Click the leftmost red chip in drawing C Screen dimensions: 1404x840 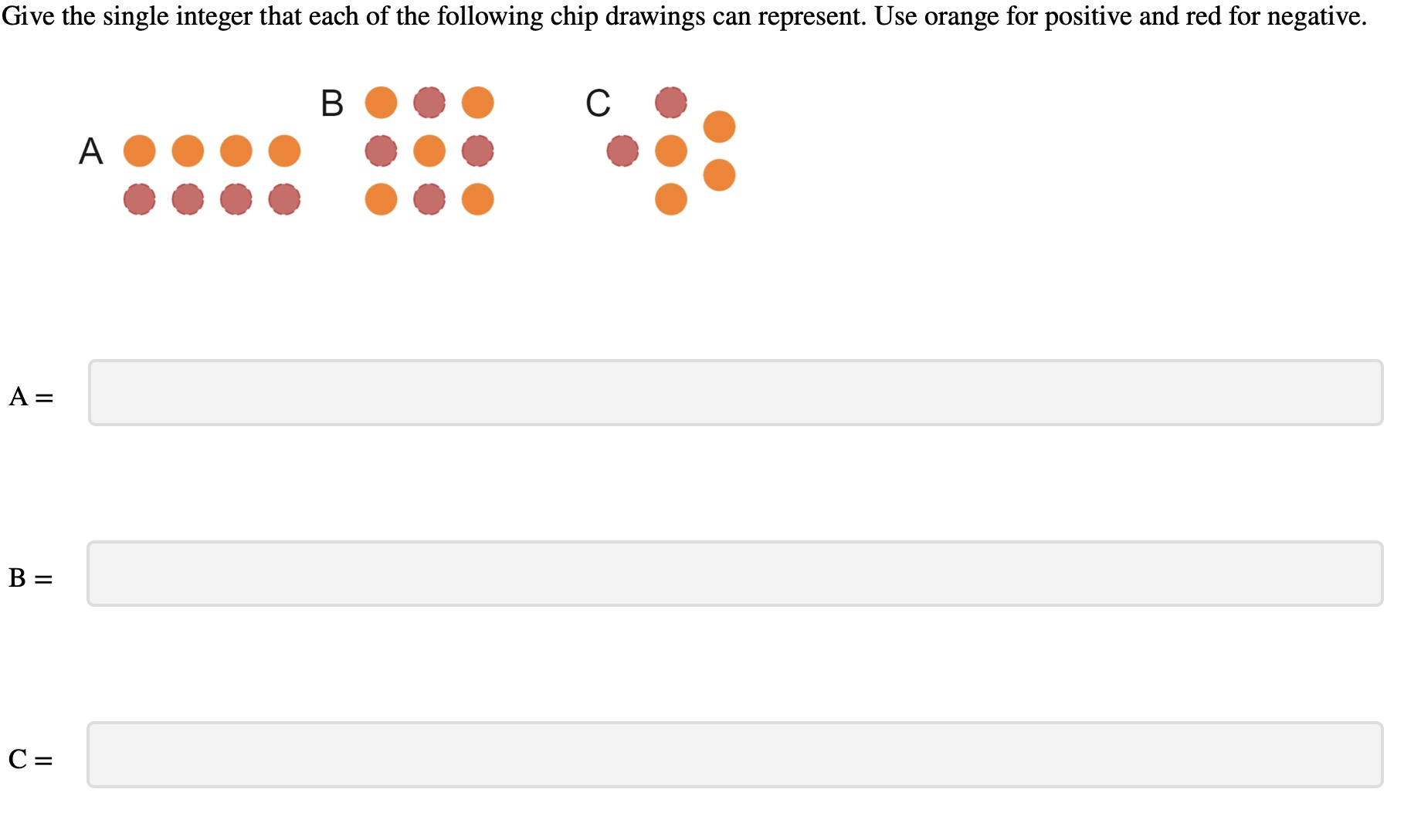622,151
